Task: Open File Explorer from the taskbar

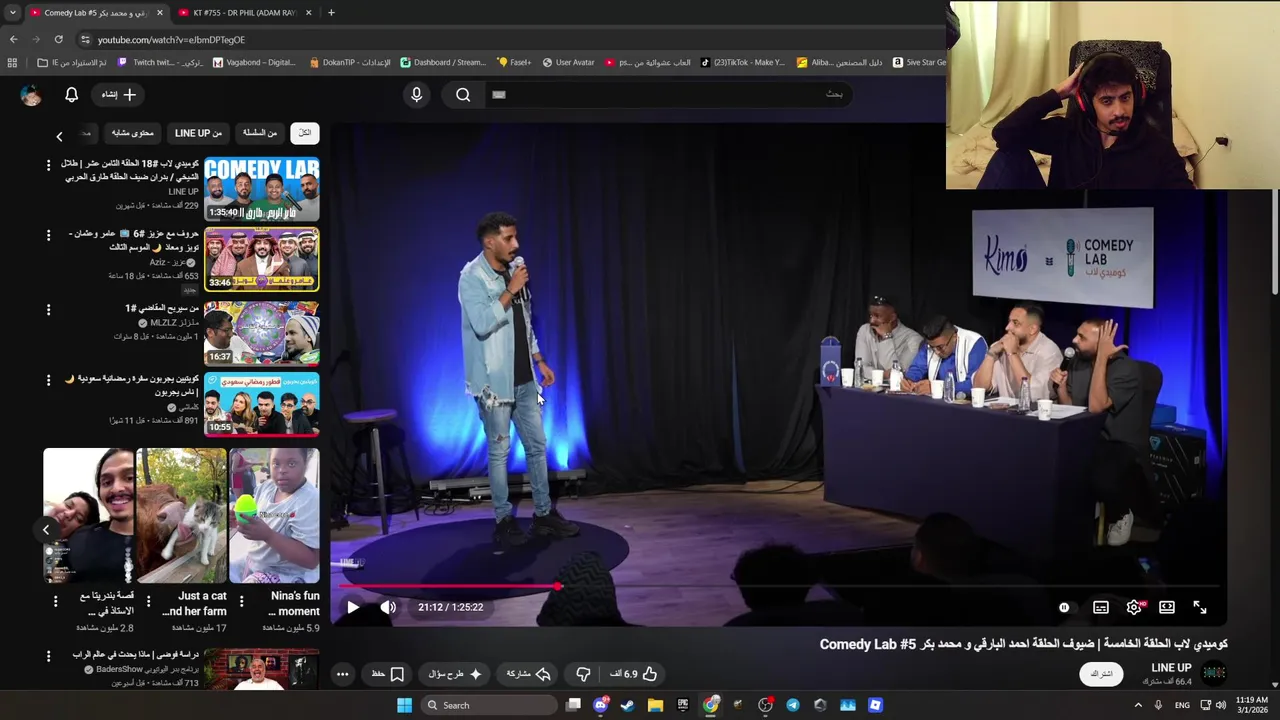Action: [x=655, y=705]
